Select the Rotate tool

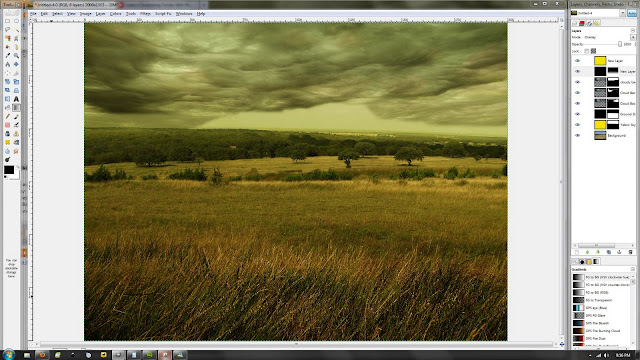[x=7, y=82]
